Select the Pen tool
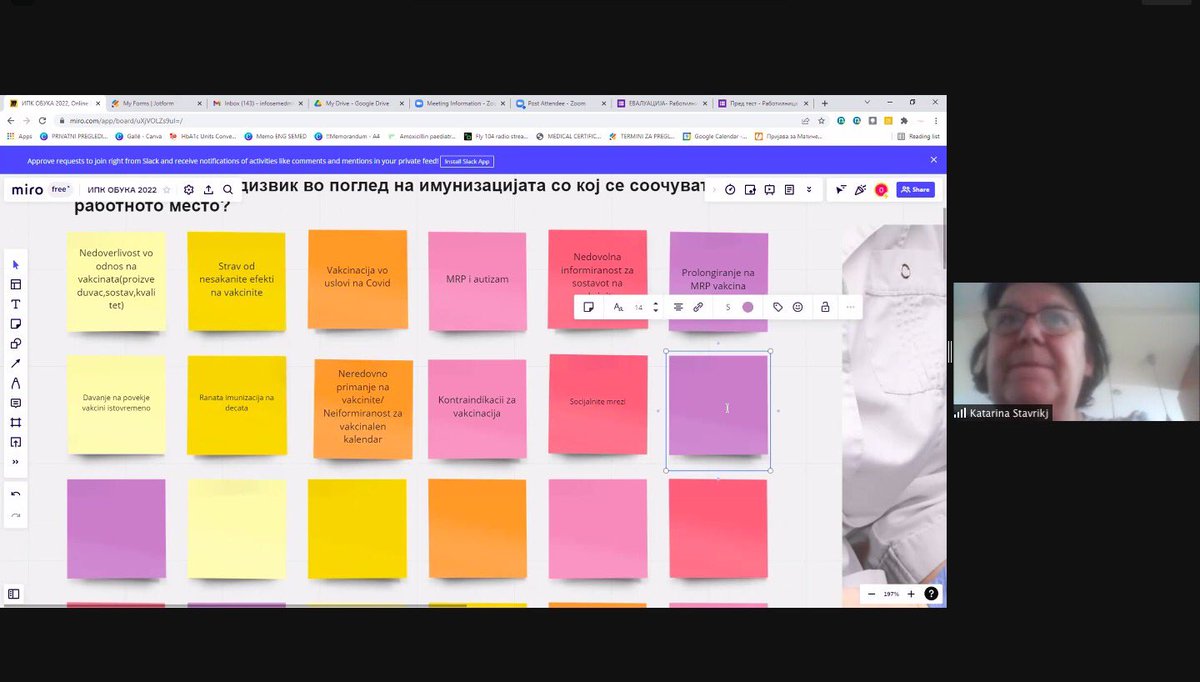Viewport: 1200px width, 682px height. click(x=15, y=383)
